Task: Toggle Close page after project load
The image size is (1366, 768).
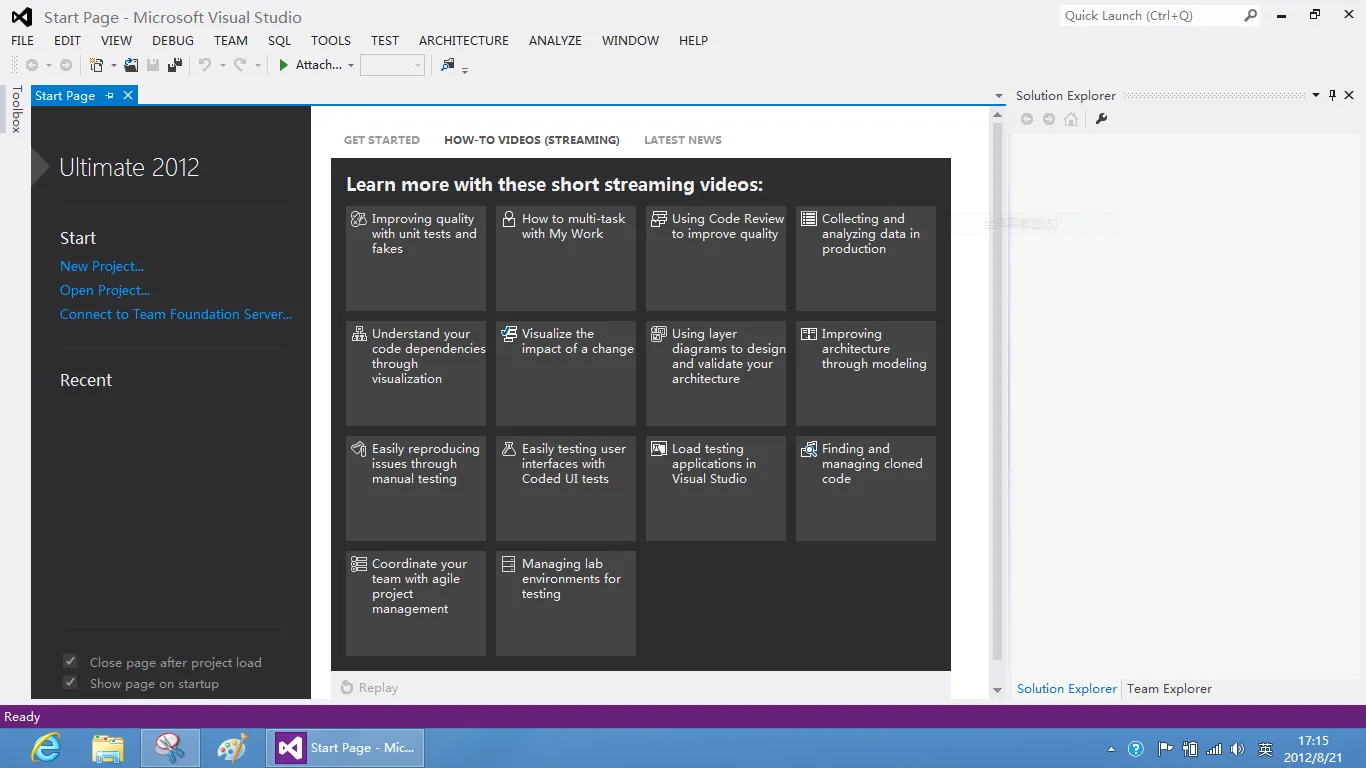Action: pos(70,662)
